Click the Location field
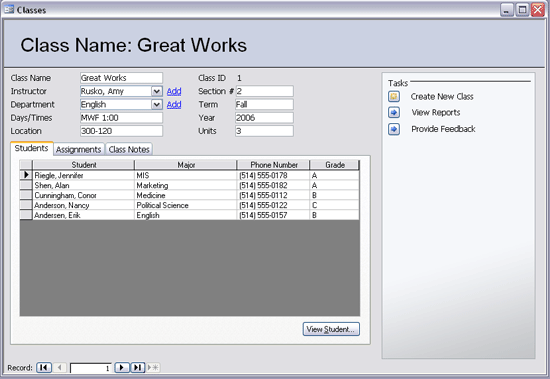 [121, 131]
